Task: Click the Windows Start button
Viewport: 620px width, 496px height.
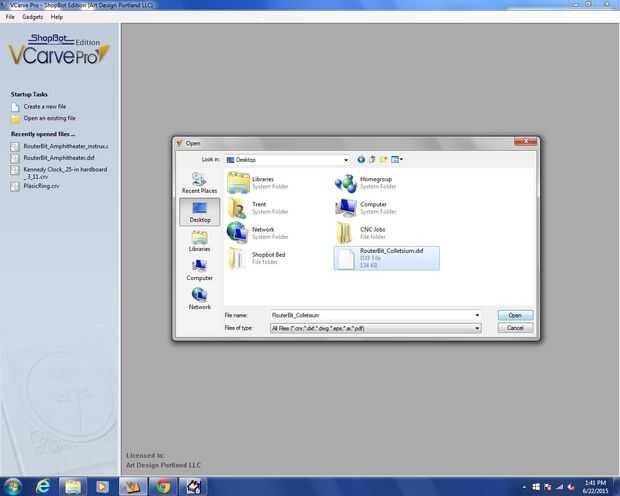Action: click(13, 487)
